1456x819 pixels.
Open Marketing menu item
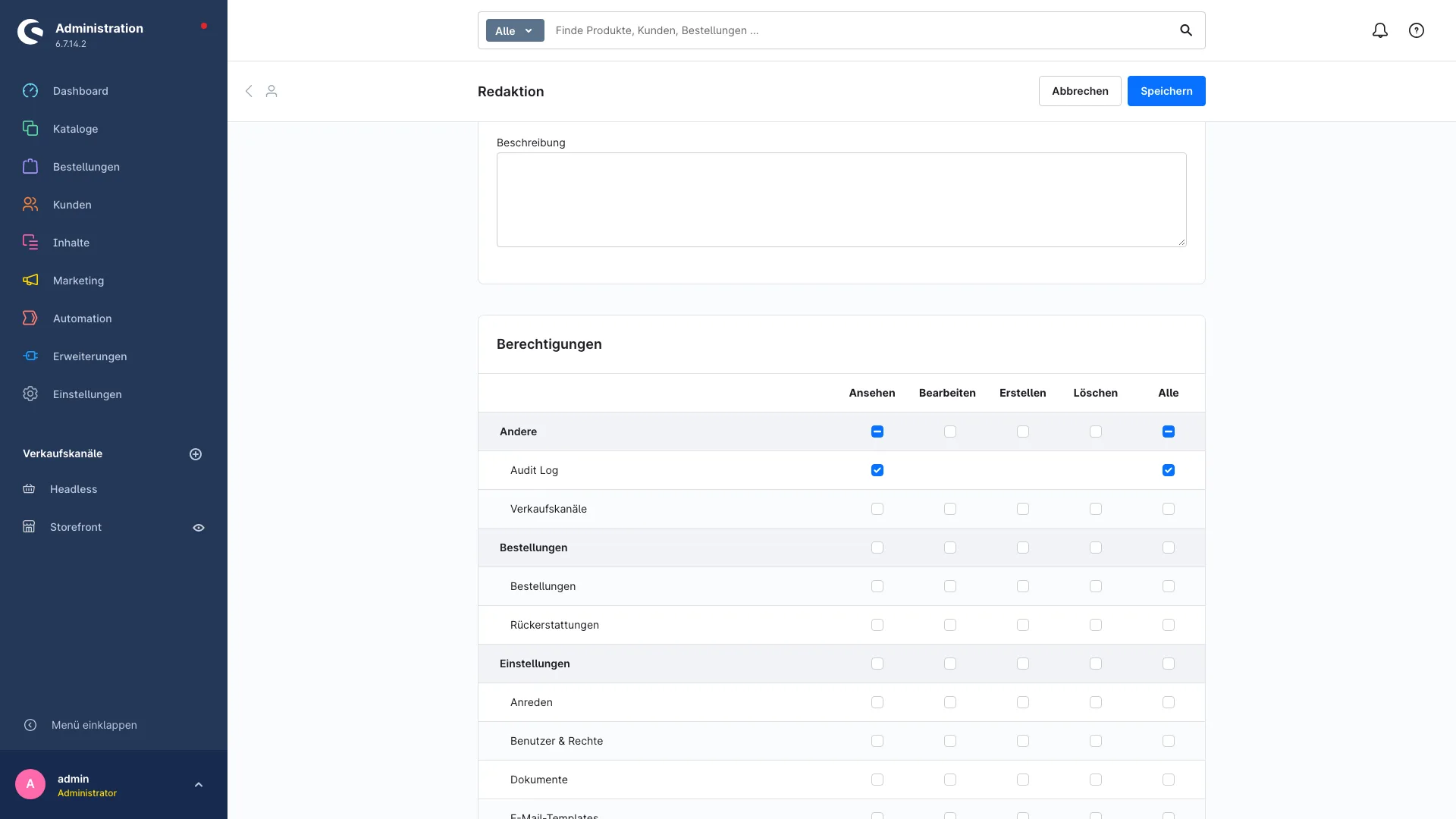click(x=78, y=281)
